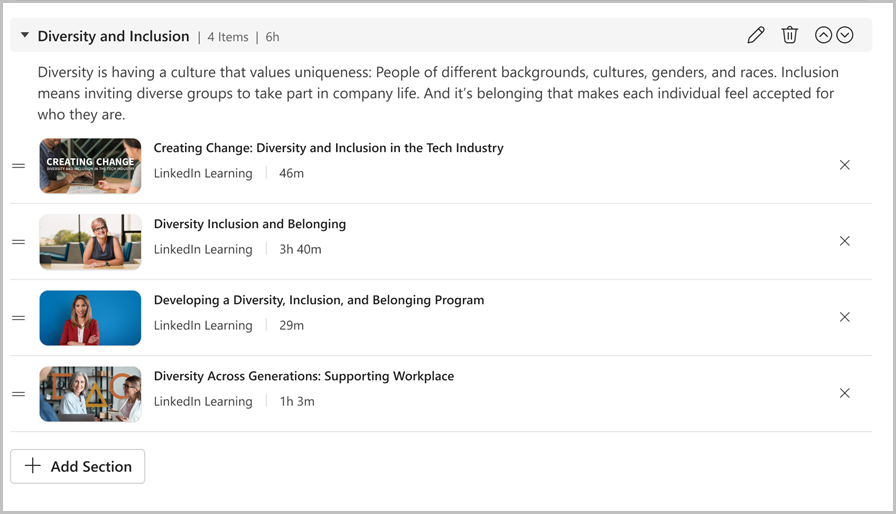Open title Creating Change: Diversity and Inclusion in Tech

(329, 148)
